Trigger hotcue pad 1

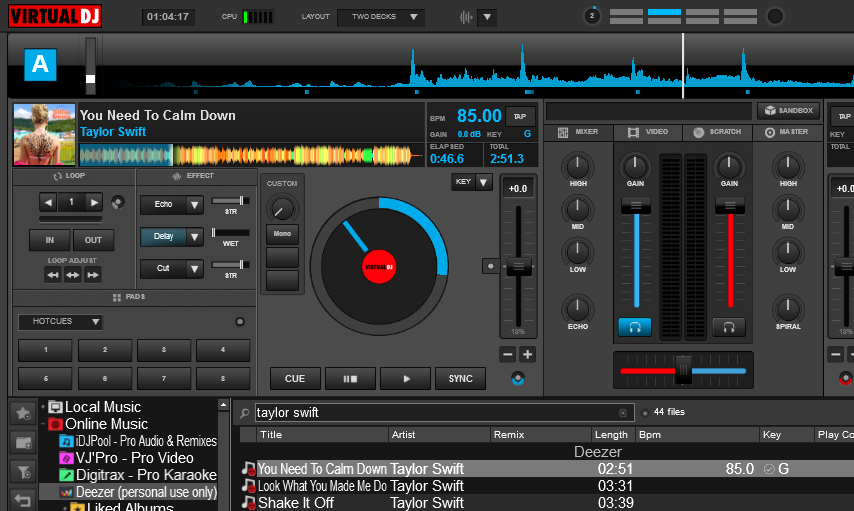click(x=45, y=350)
